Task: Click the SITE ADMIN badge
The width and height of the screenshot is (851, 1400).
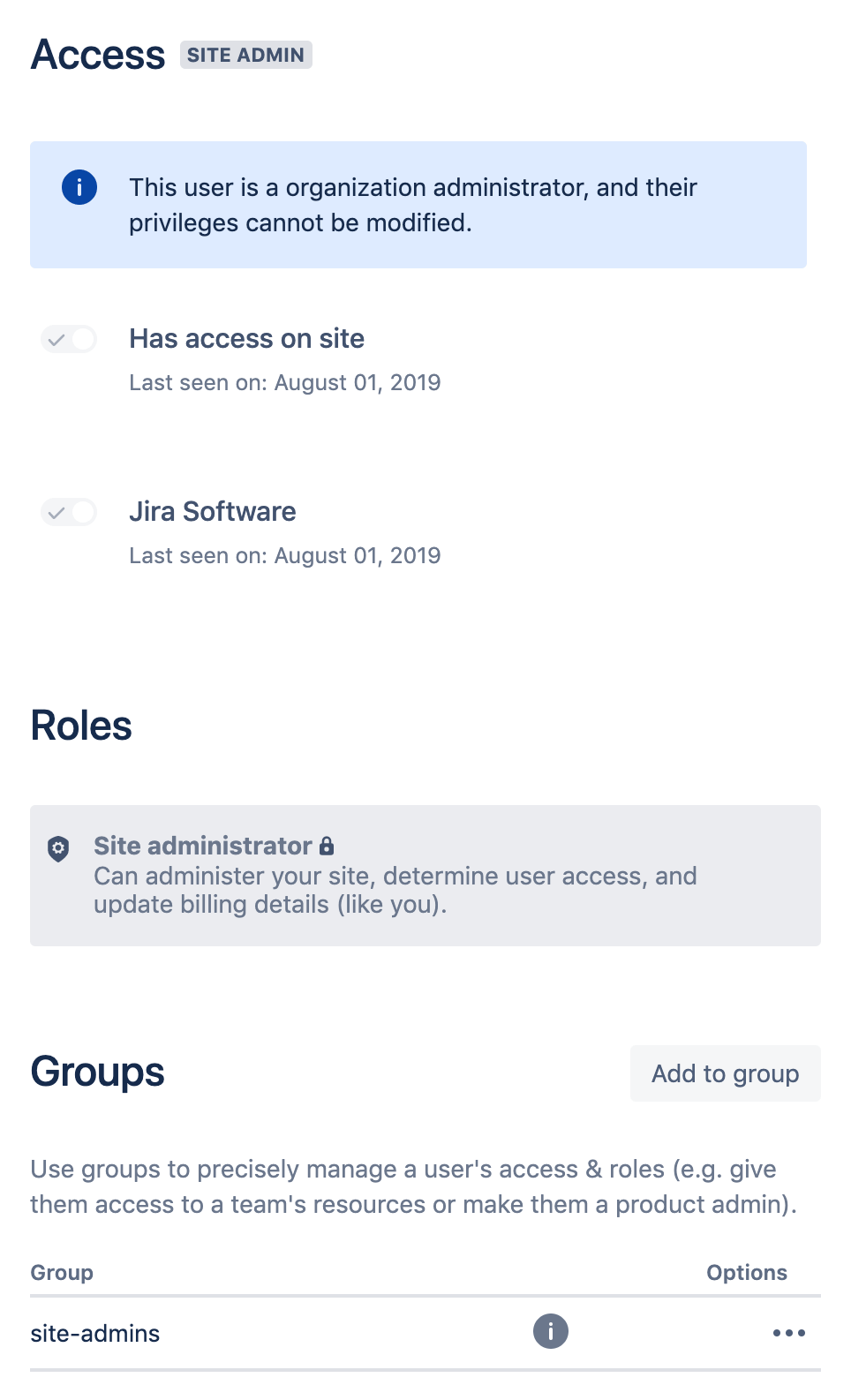Action: (246, 55)
